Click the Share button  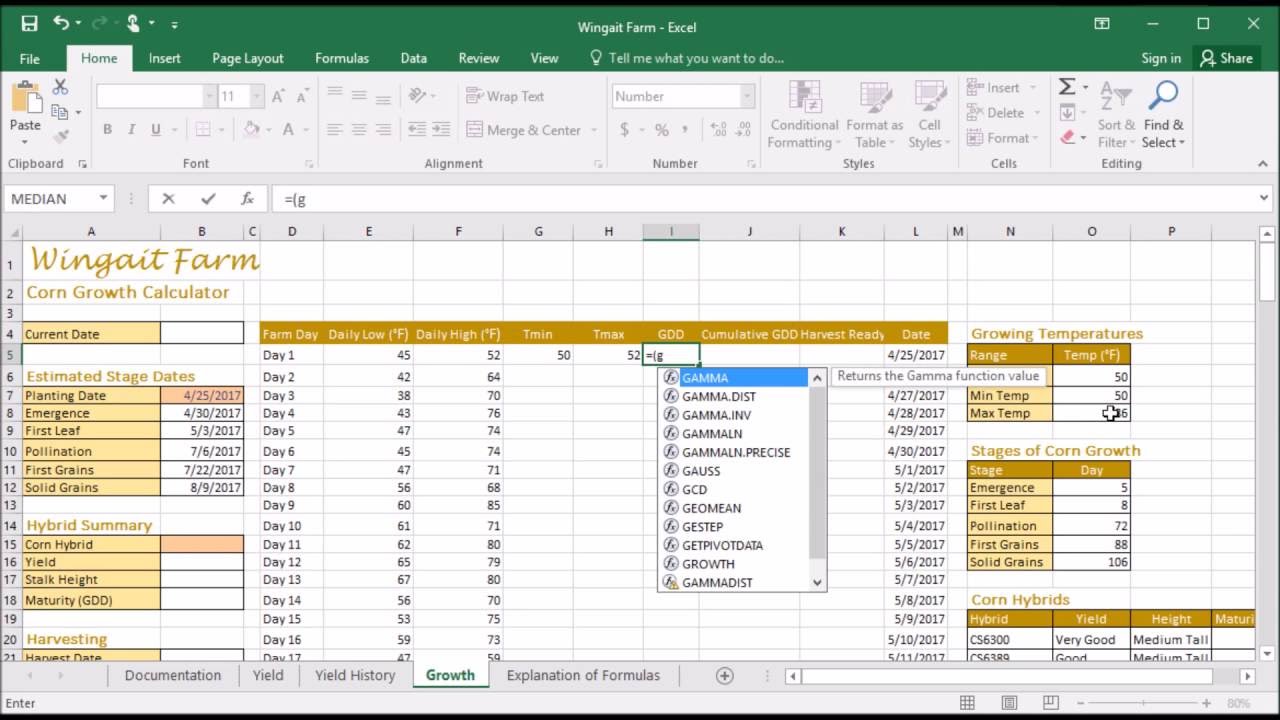coord(1227,58)
